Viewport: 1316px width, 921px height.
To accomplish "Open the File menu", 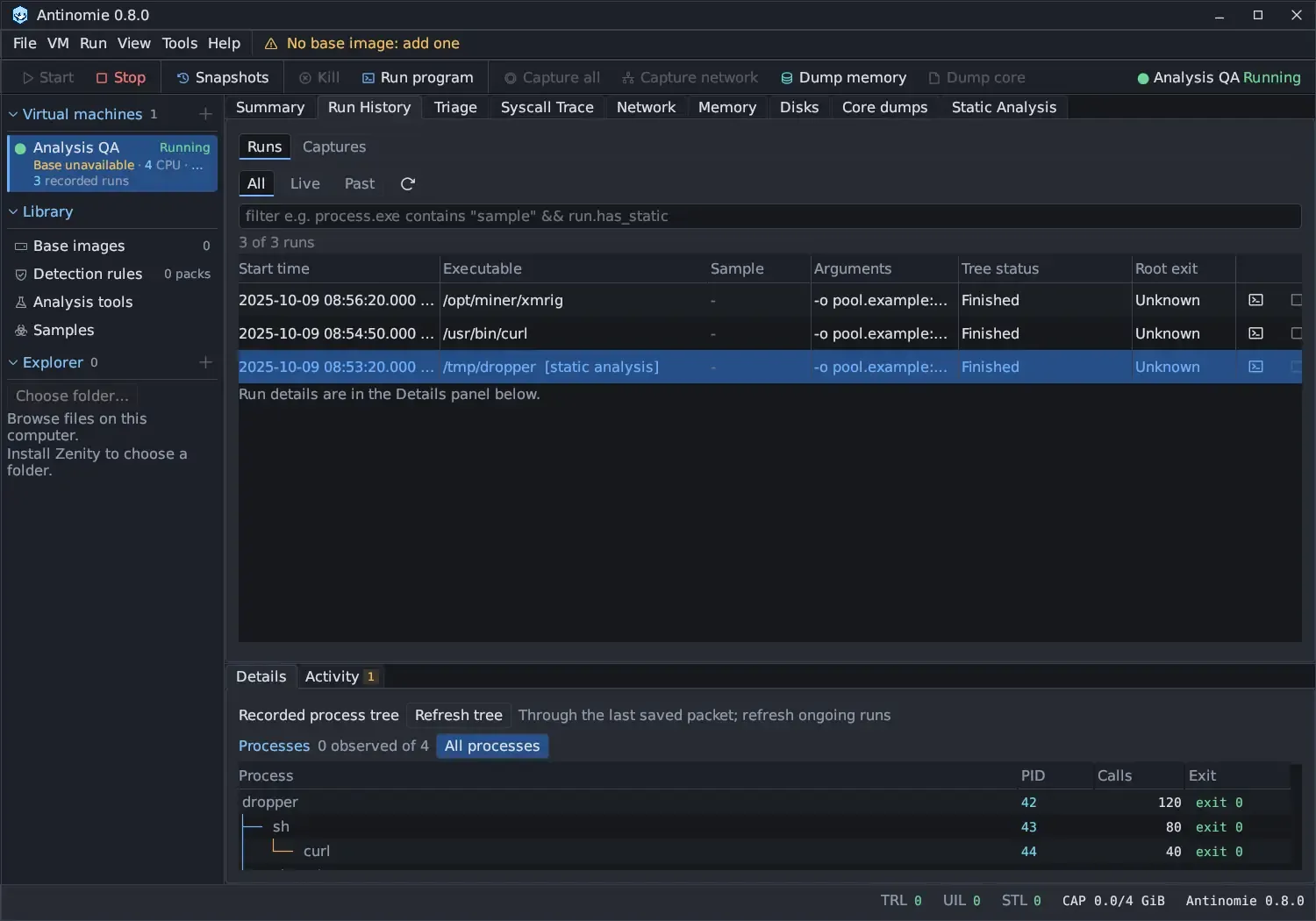I will tap(25, 43).
